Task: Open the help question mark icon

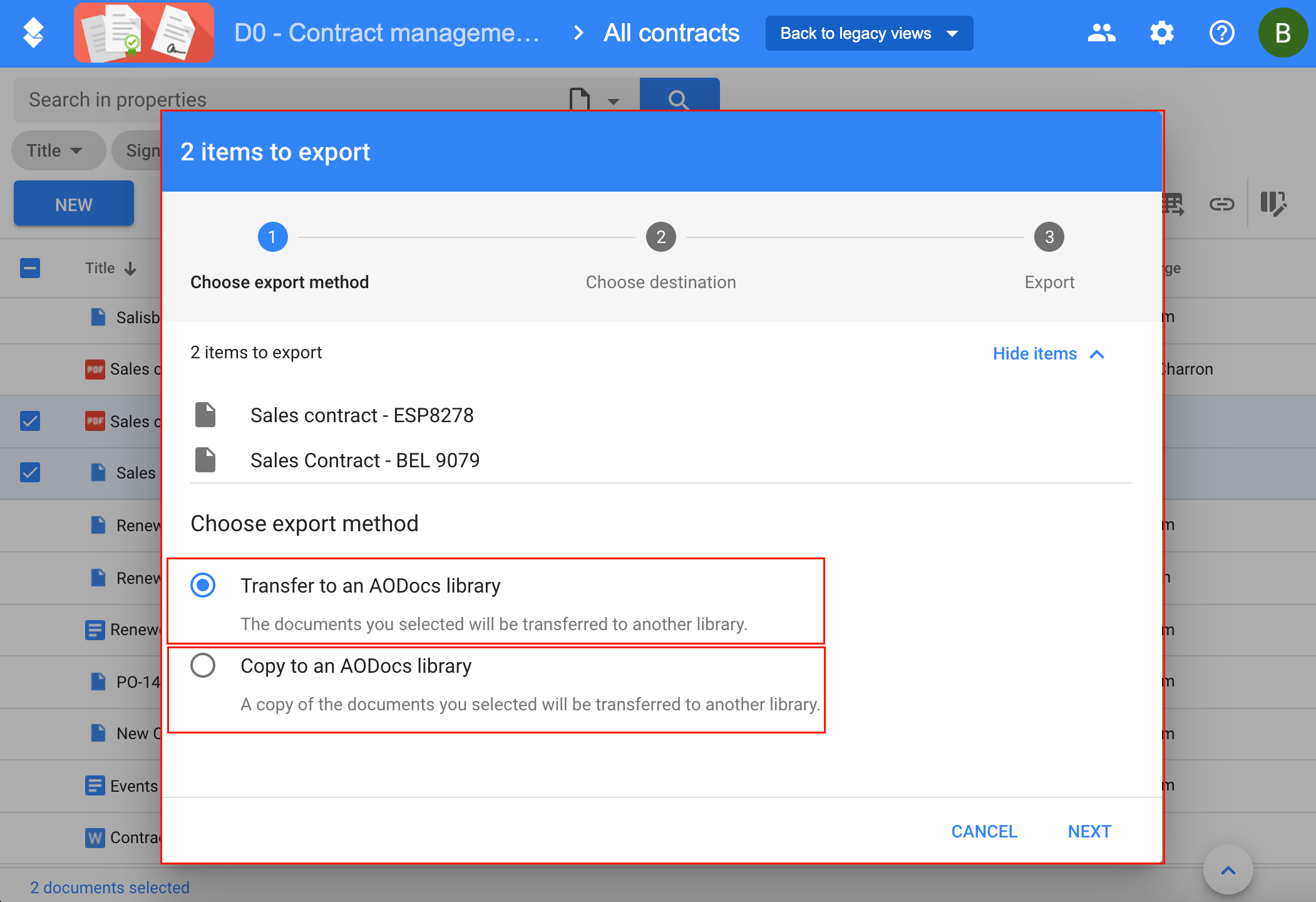Action: 1221,33
